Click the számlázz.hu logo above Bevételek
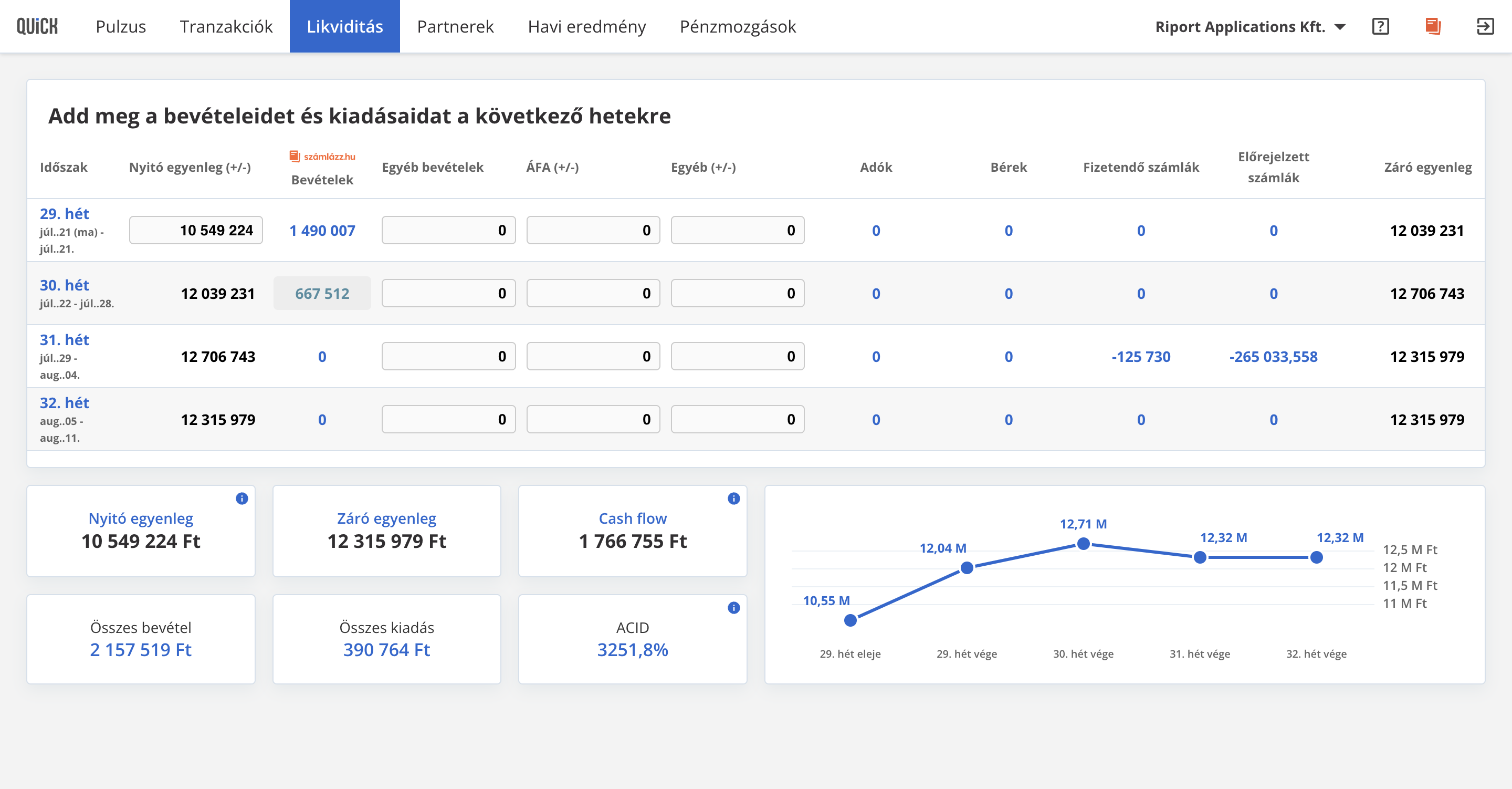Viewport: 1512px width, 789px height. coord(322,156)
